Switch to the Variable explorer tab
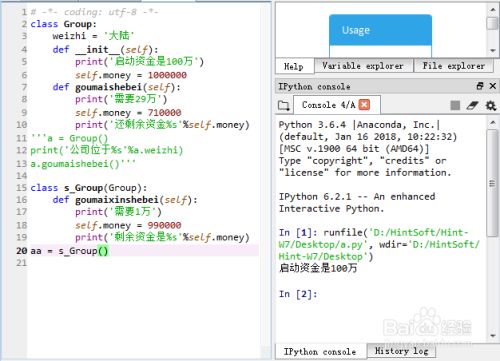500x361 pixels. 363,66
